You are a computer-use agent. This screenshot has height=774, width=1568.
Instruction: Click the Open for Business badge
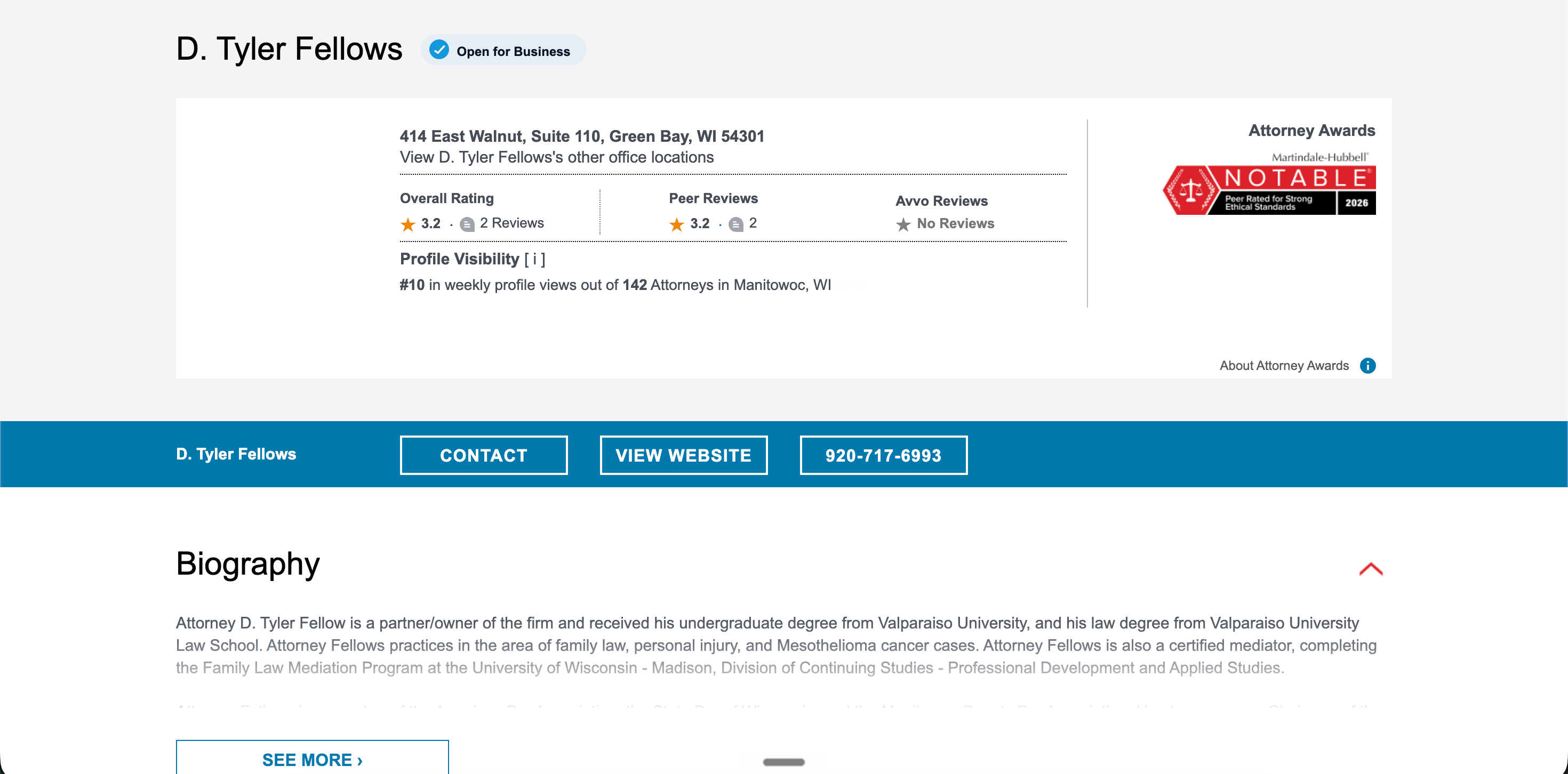point(503,50)
